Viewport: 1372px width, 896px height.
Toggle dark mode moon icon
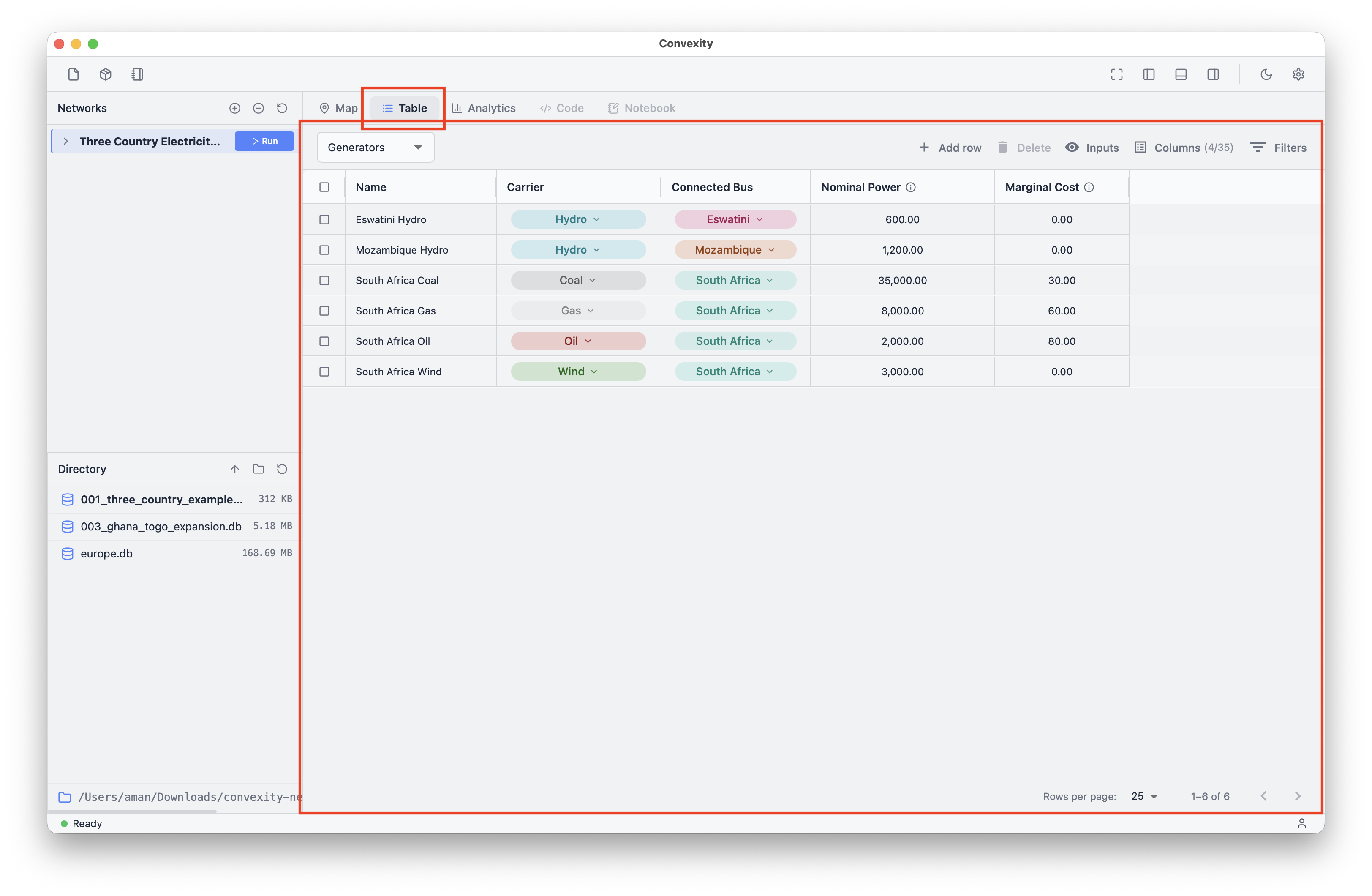[1266, 74]
